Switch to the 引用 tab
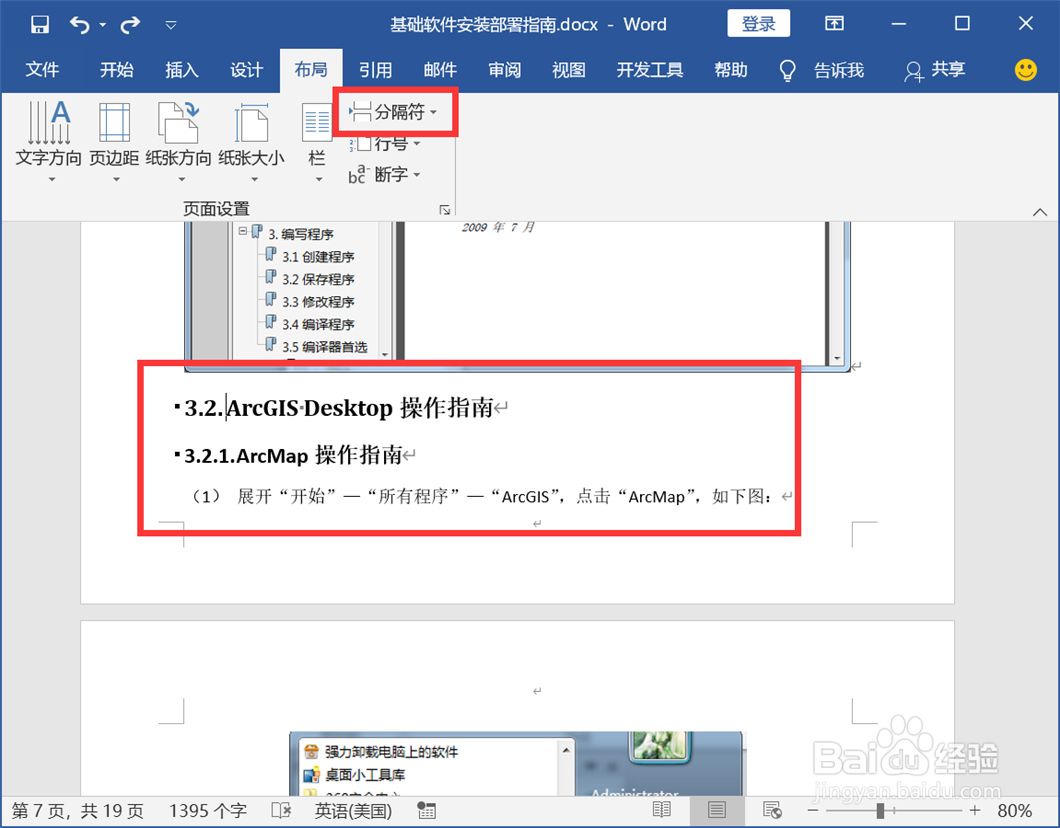The height and width of the screenshot is (828, 1060). tap(375, 70)
